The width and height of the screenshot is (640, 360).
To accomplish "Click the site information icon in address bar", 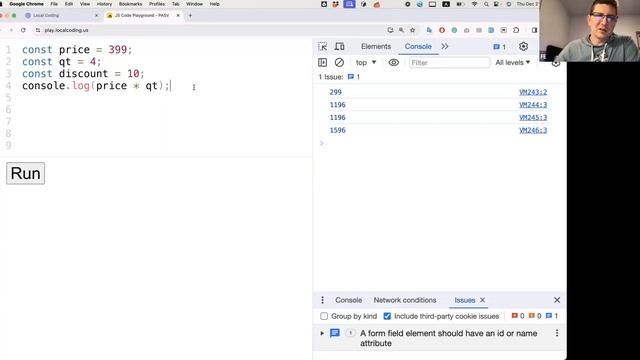I will [x=38, y=30].
